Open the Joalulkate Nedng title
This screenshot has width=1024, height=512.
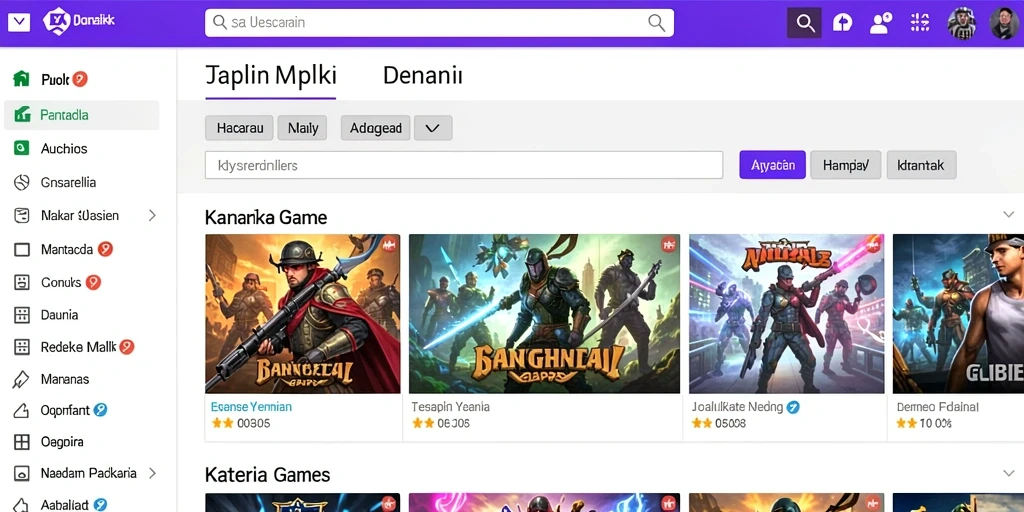[x=737, y=407]
